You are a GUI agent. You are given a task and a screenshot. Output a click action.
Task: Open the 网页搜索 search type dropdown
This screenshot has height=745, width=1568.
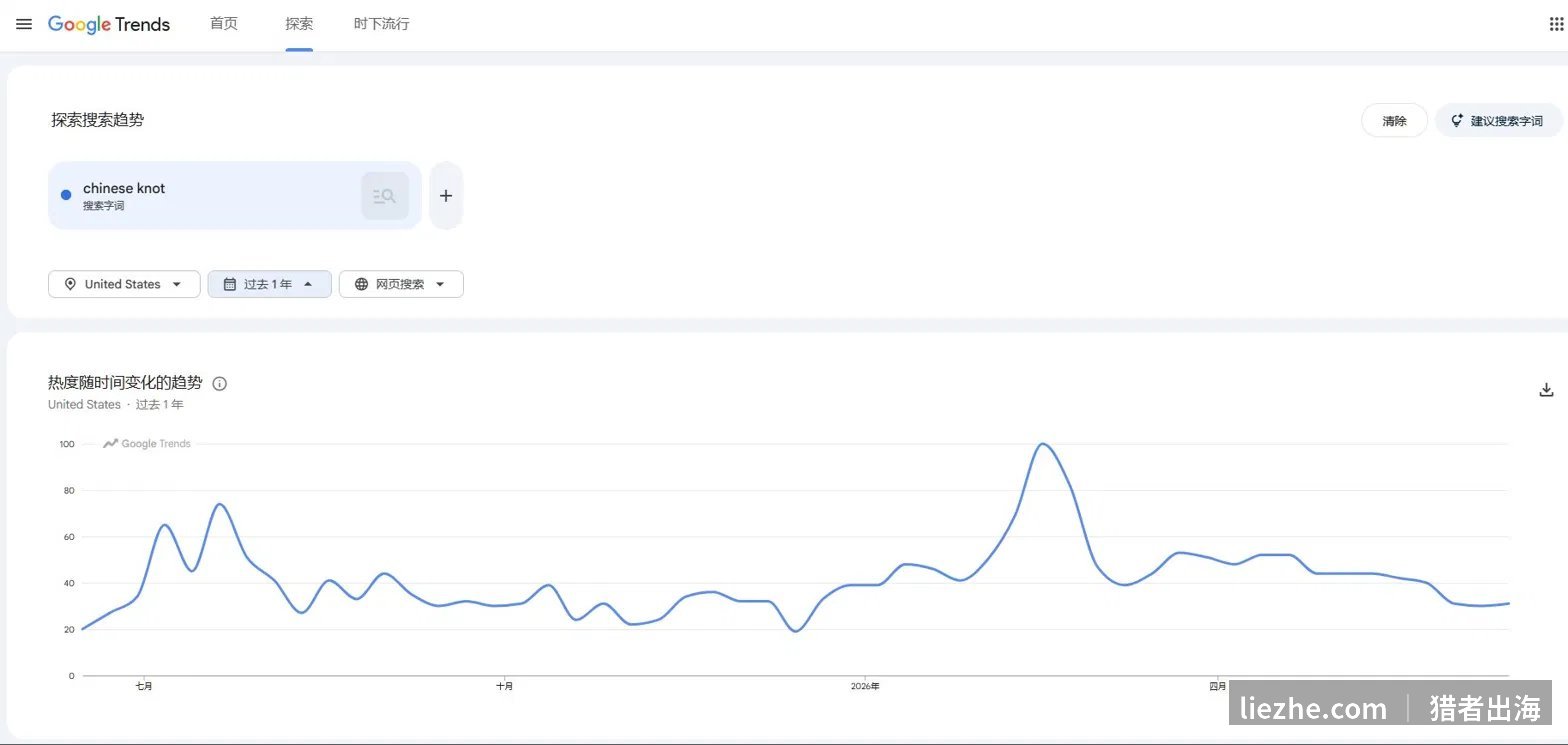(x=401, y=284)
